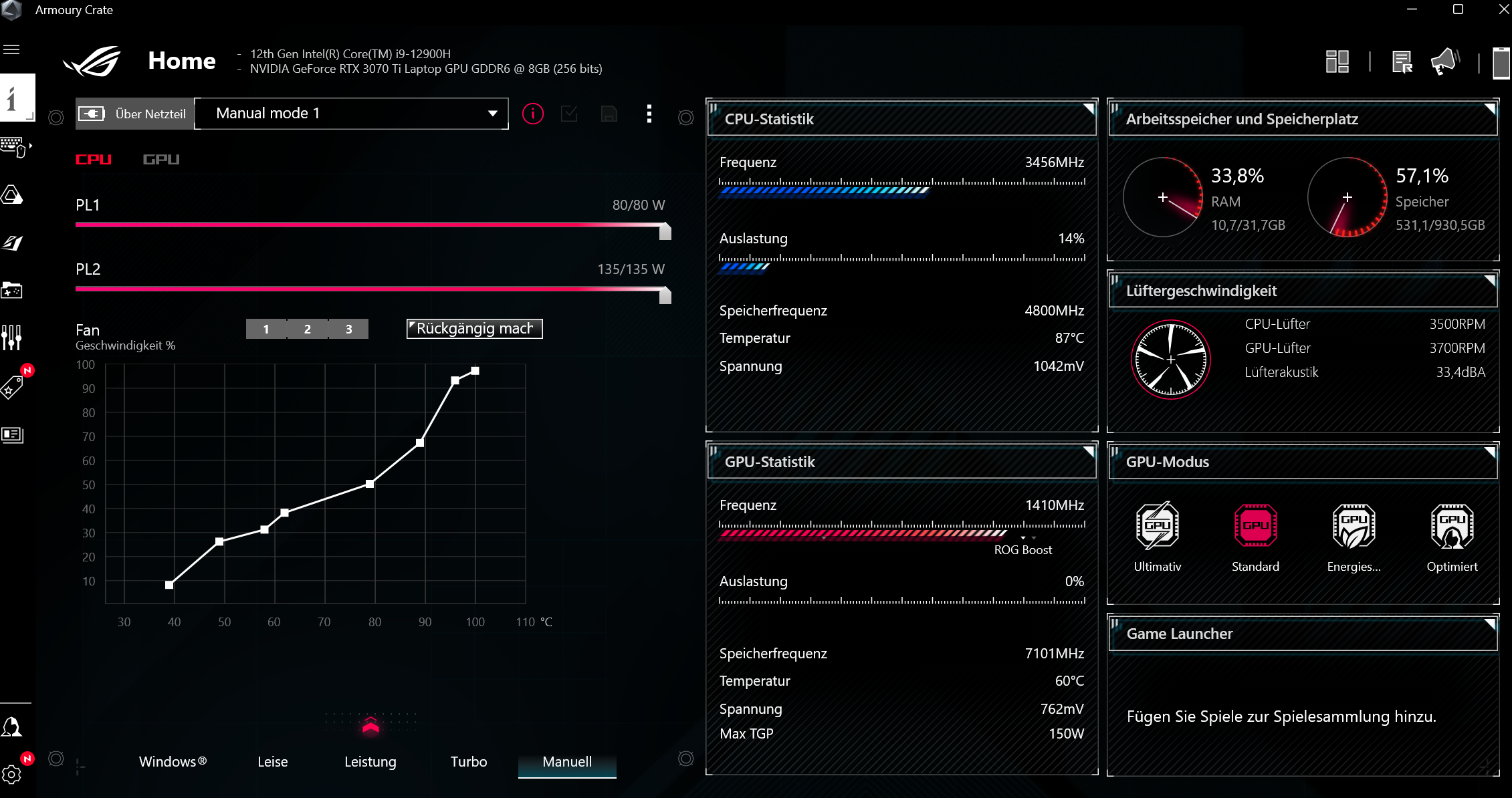Click the fan curve point at 80°C
This screenshot has height=798, width=1512.
tap(370, 484)
